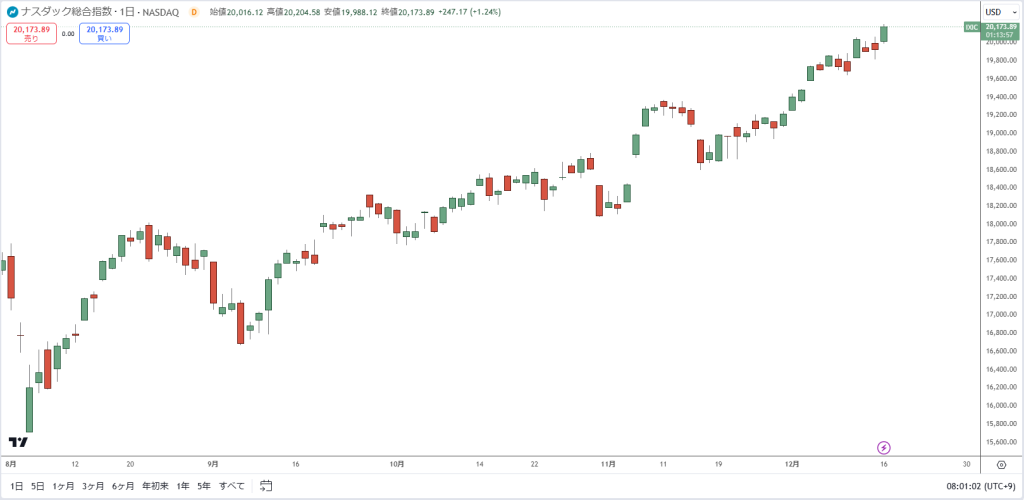The image size is (1024, 500).
Task: Choose the 6ヶ月 time range
Action: pos(123,486)
